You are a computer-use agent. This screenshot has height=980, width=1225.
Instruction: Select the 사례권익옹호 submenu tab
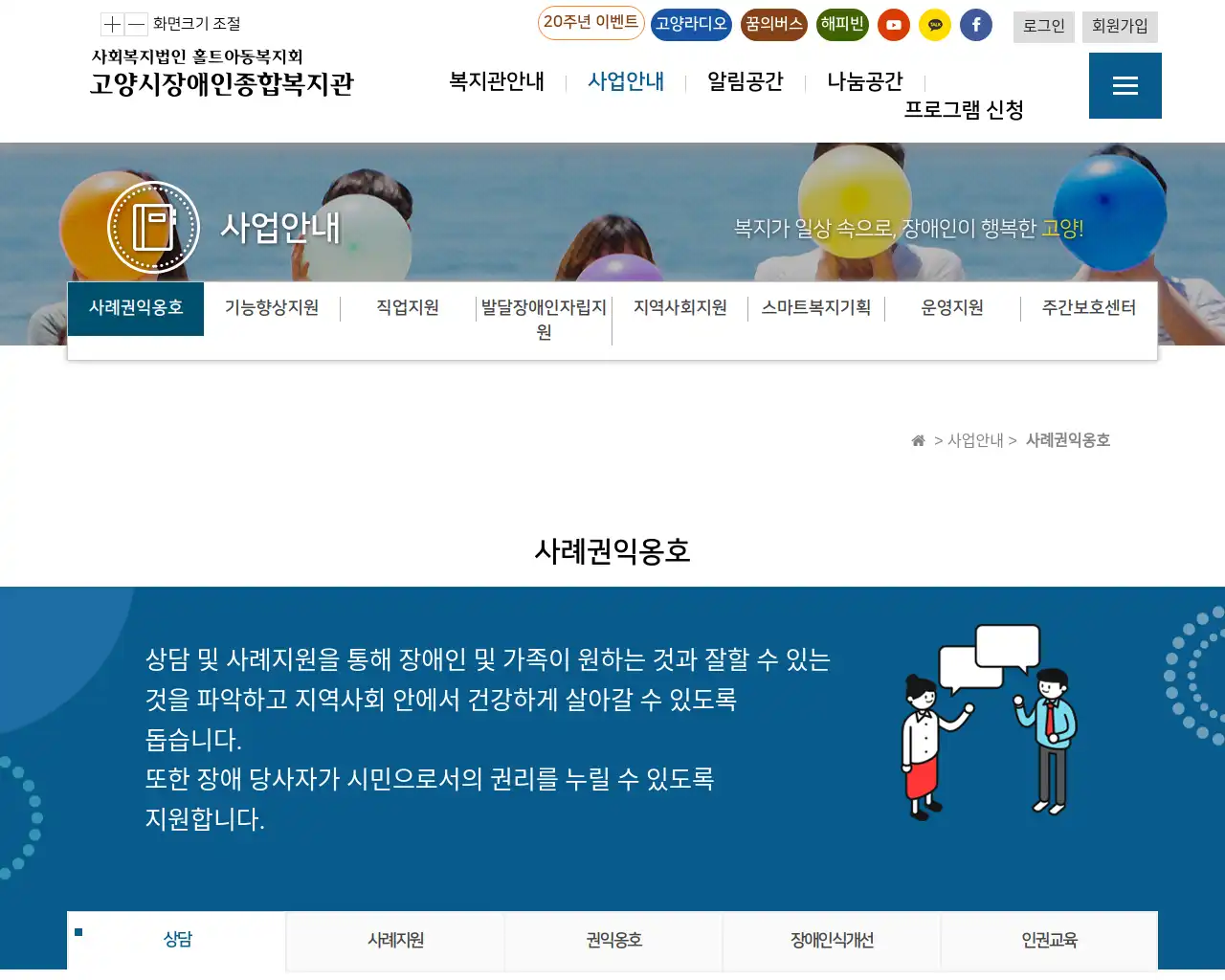pos(136,308)
